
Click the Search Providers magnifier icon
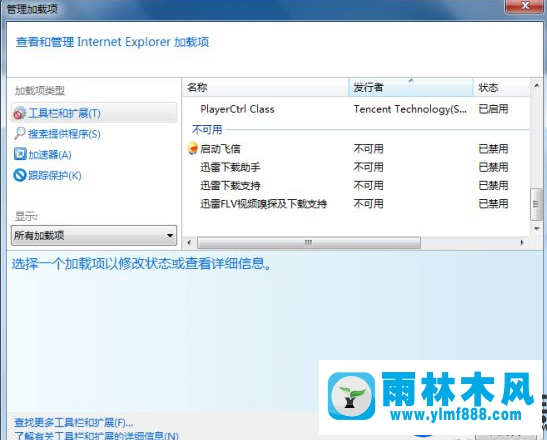[20, 133]
